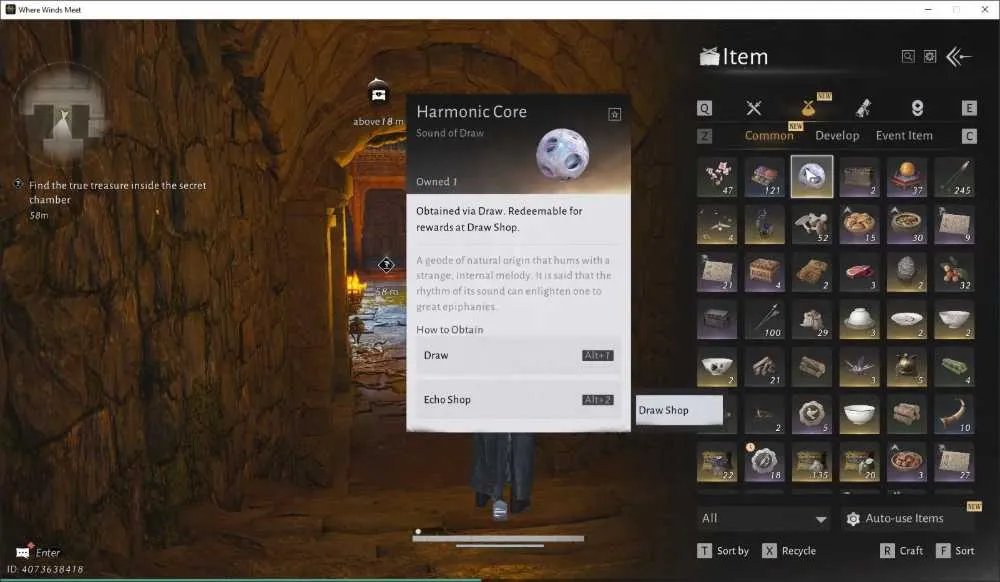Select the orange orb item with 37

tap(907, 177)
